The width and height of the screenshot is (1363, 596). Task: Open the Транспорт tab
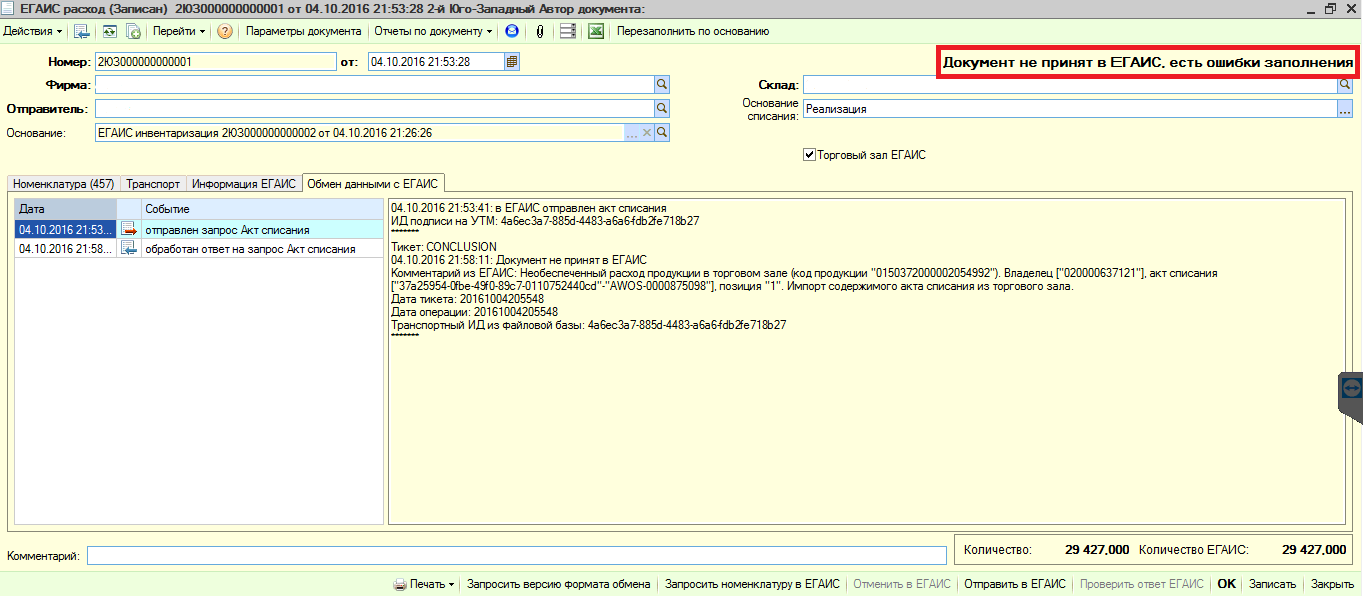tap(153, 184)
